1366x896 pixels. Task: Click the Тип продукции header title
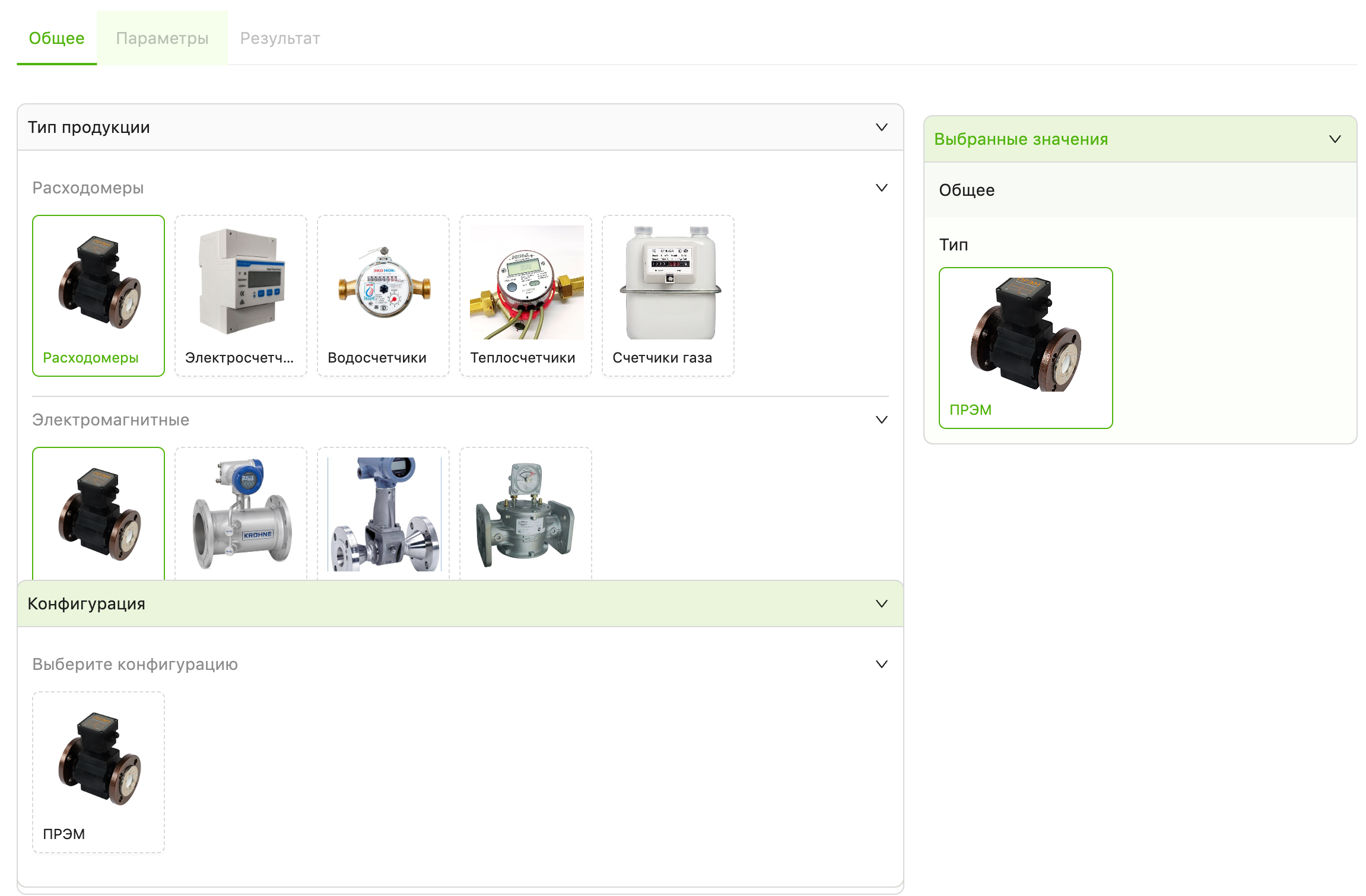click(89, 128)
